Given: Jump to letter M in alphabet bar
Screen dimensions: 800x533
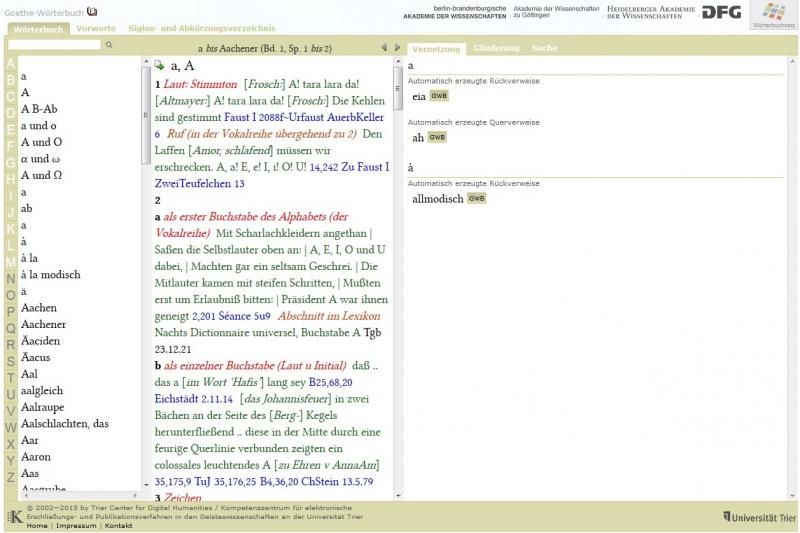Looking at the screenshot, I should [10, 262].
